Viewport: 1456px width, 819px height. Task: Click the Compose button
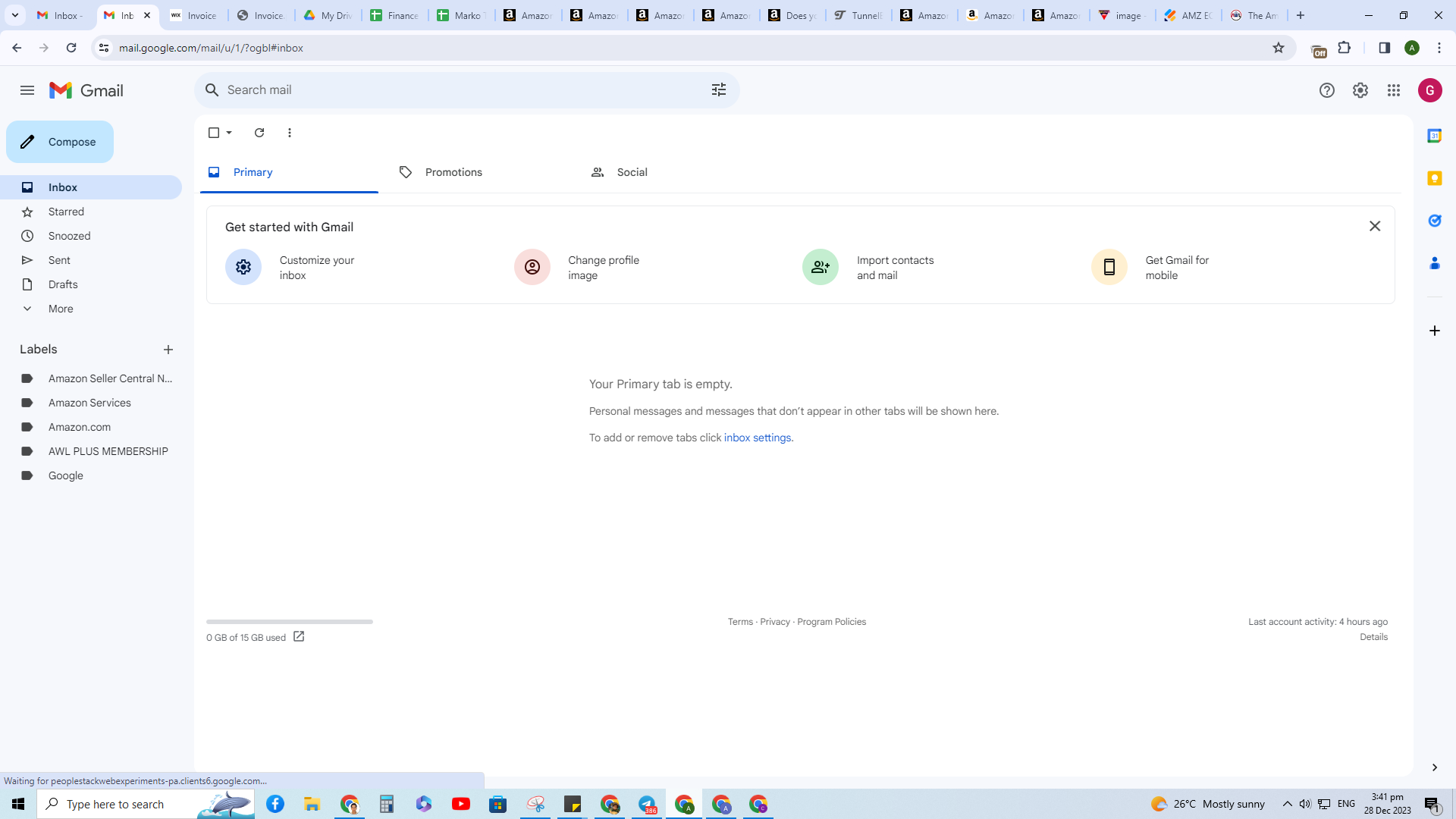[x=60, y=142]
